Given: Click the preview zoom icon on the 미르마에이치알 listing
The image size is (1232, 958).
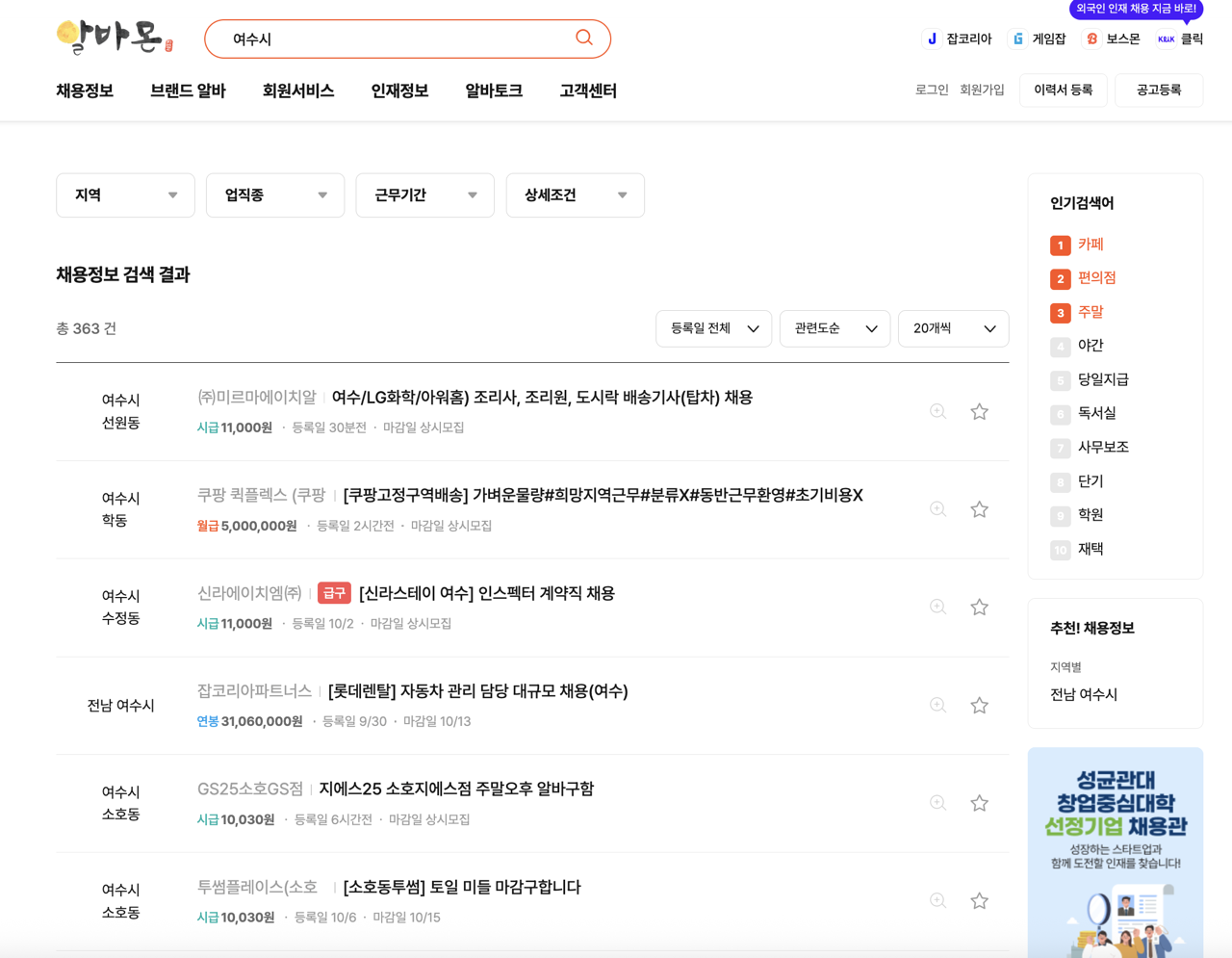Looking at the screenshot, I should coord(937,411).
